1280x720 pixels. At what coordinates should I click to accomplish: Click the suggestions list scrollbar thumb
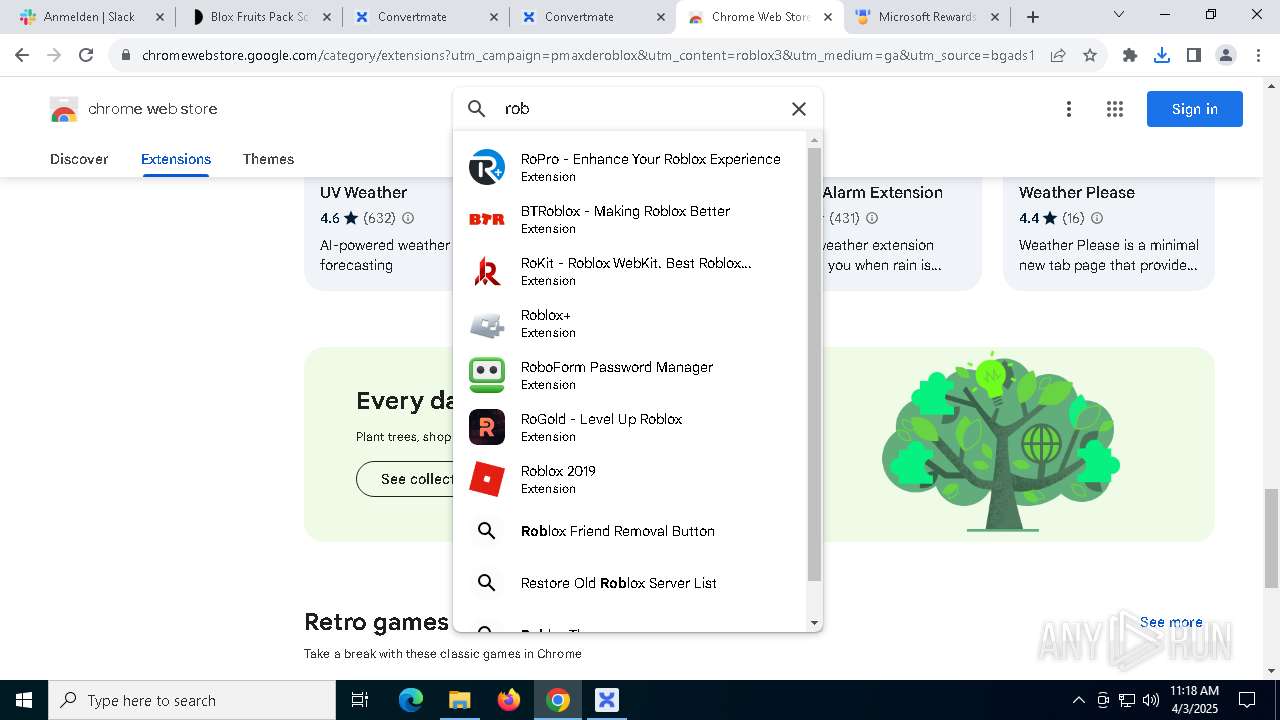(x=814, y=365)
